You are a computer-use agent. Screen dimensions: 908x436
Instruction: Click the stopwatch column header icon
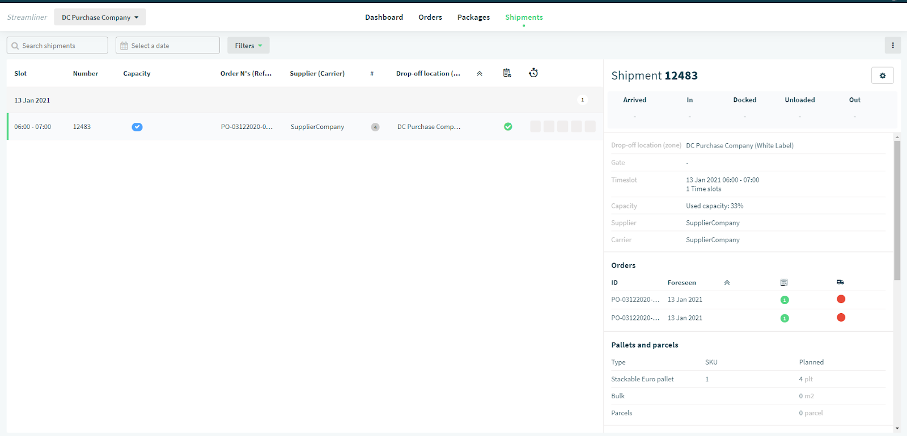[x=533, y=73]
